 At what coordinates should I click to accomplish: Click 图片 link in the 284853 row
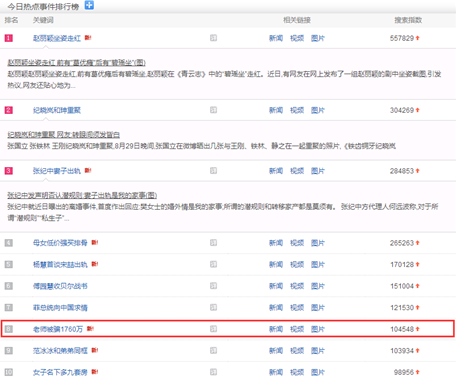pos(318,171)
